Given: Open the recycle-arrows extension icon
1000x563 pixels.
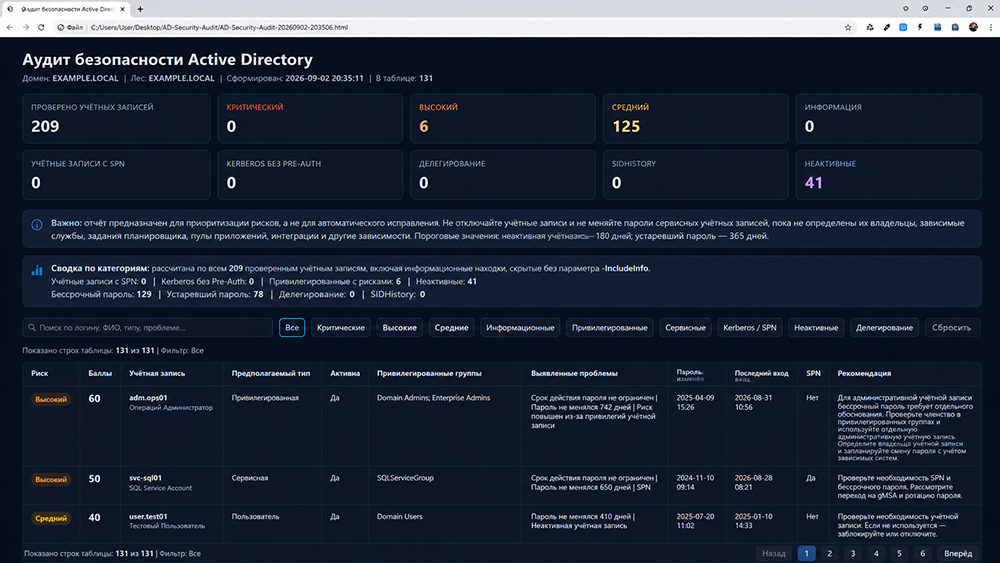Looking at the screenshot, I should click(x=870, y=27).
